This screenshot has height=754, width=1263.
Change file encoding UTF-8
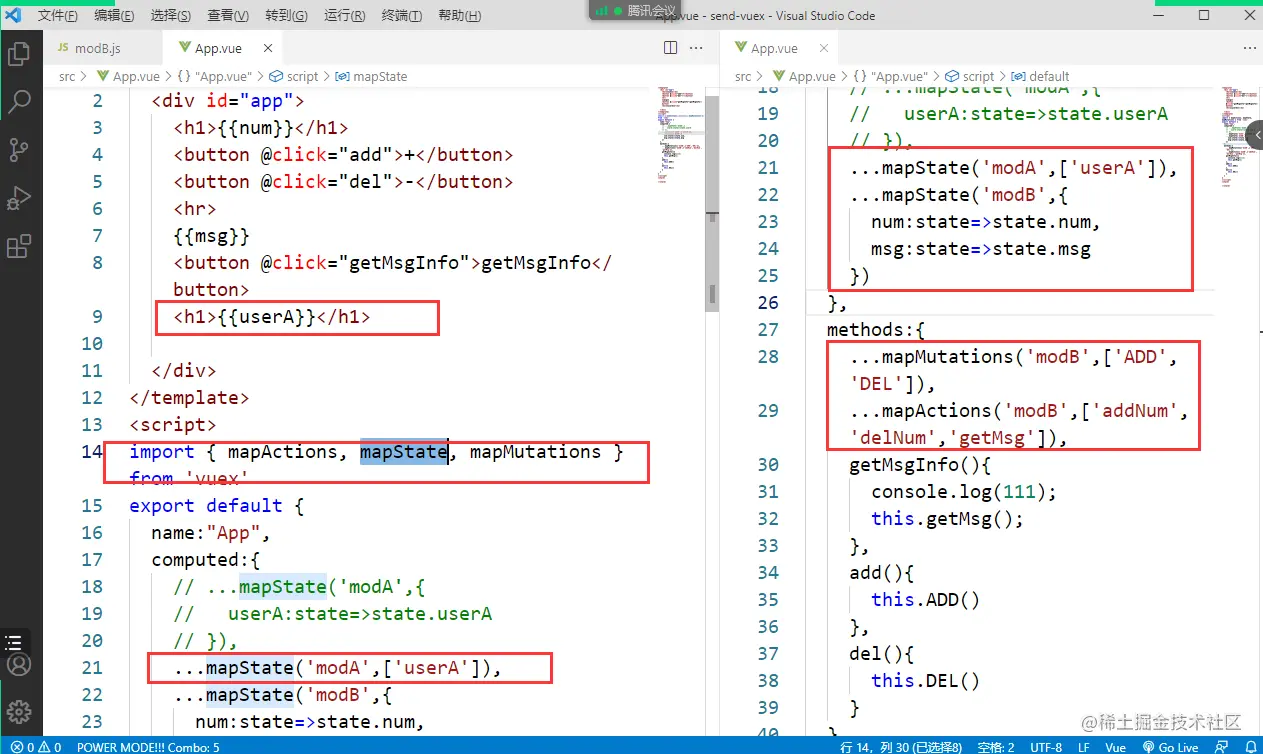1046,747
